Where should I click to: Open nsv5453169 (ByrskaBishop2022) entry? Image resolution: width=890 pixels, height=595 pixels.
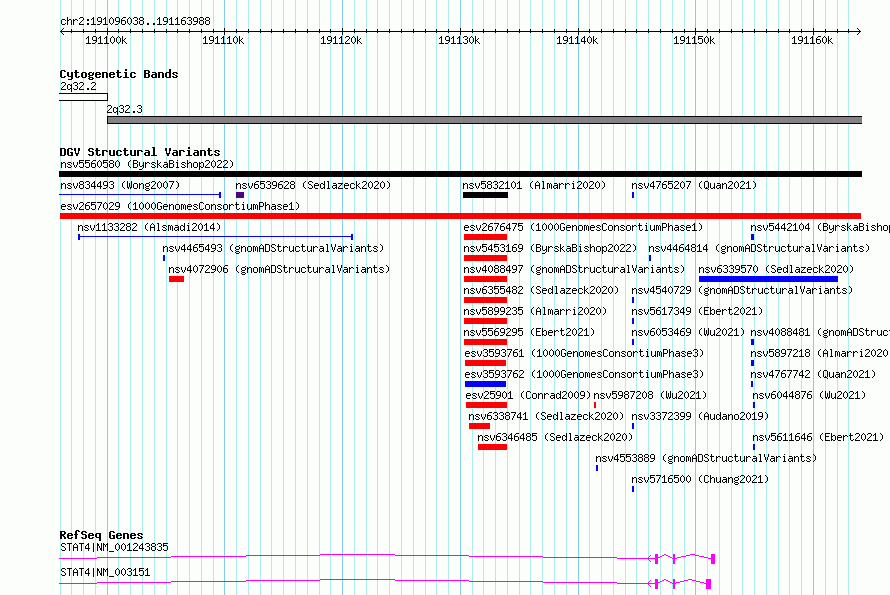(550, 249)
